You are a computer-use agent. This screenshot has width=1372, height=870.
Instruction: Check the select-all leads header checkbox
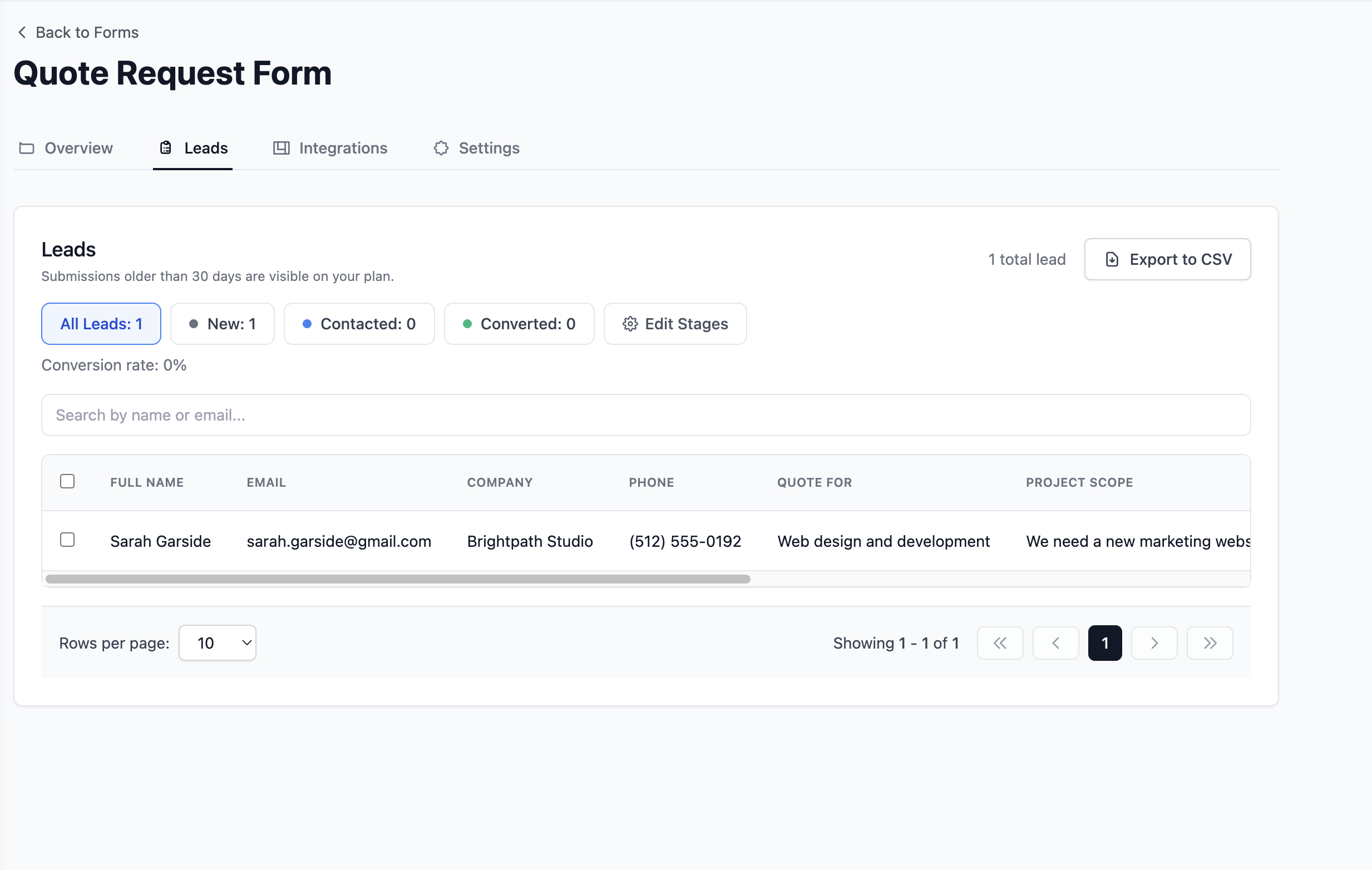coord(67,481)
